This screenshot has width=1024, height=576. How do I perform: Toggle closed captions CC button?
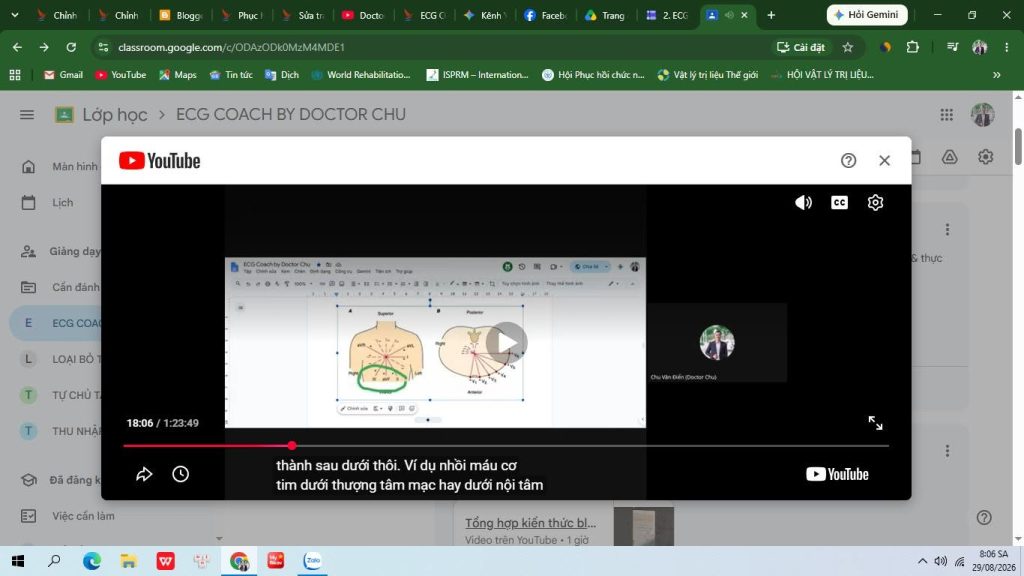(x=839, y=202)
